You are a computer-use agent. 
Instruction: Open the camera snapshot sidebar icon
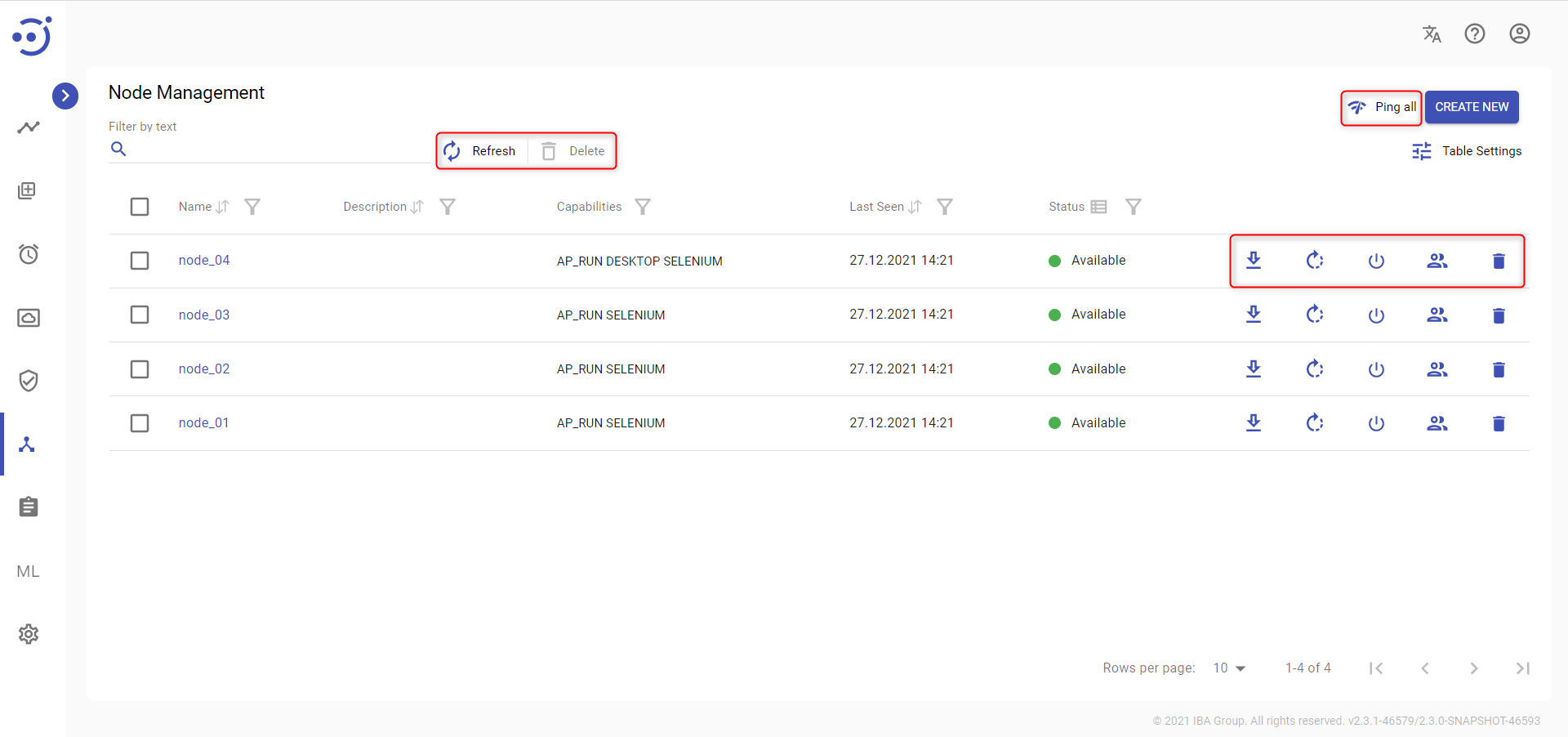pos(29,318)
